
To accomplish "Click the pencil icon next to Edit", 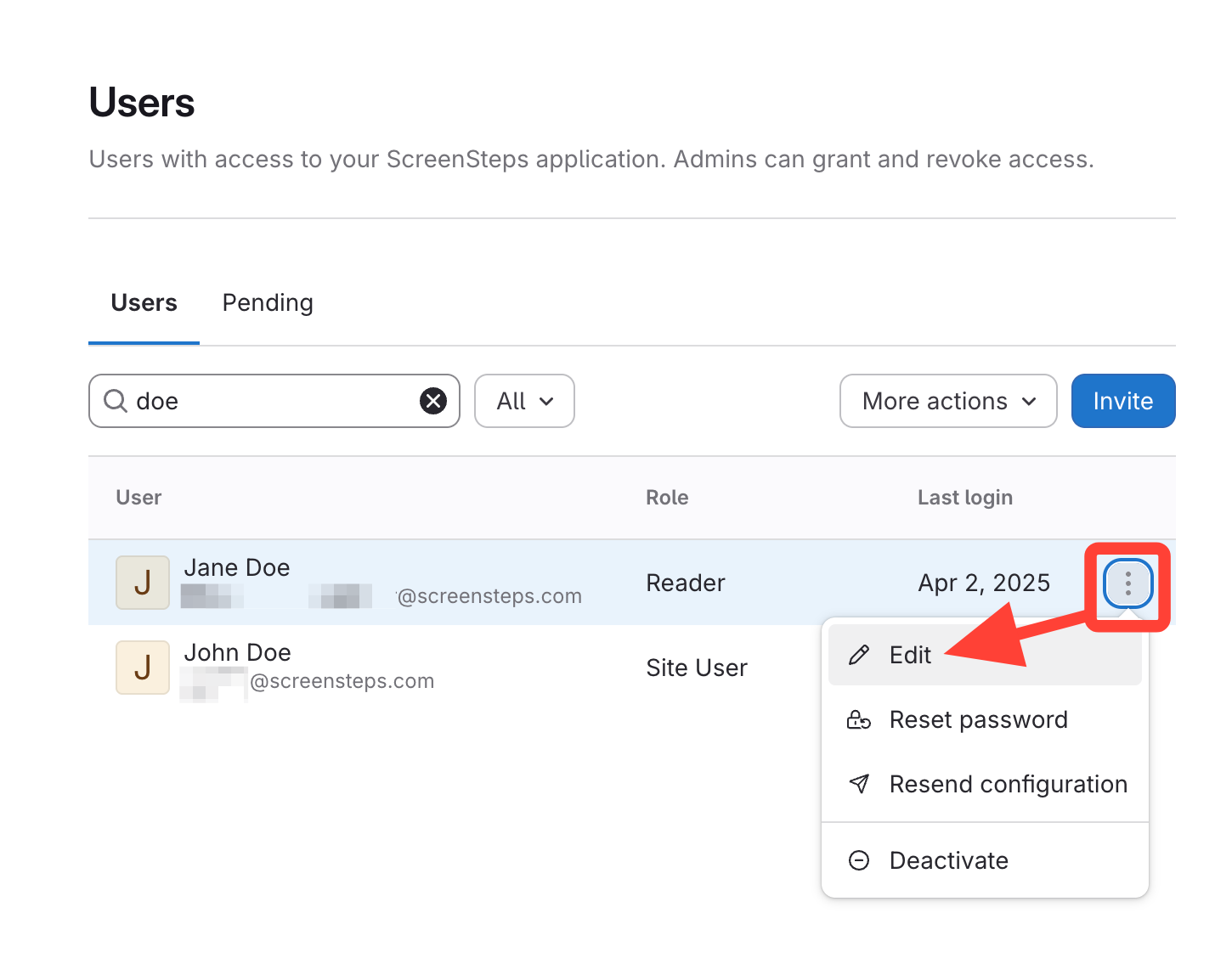I will point(859,655).
